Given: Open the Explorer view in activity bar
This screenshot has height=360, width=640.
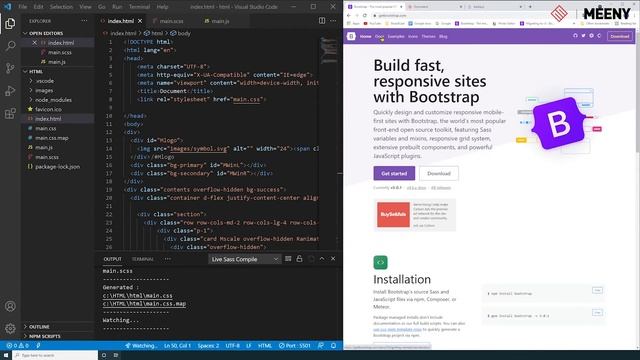Looking at the screenshot, I should tap(10, 24).
